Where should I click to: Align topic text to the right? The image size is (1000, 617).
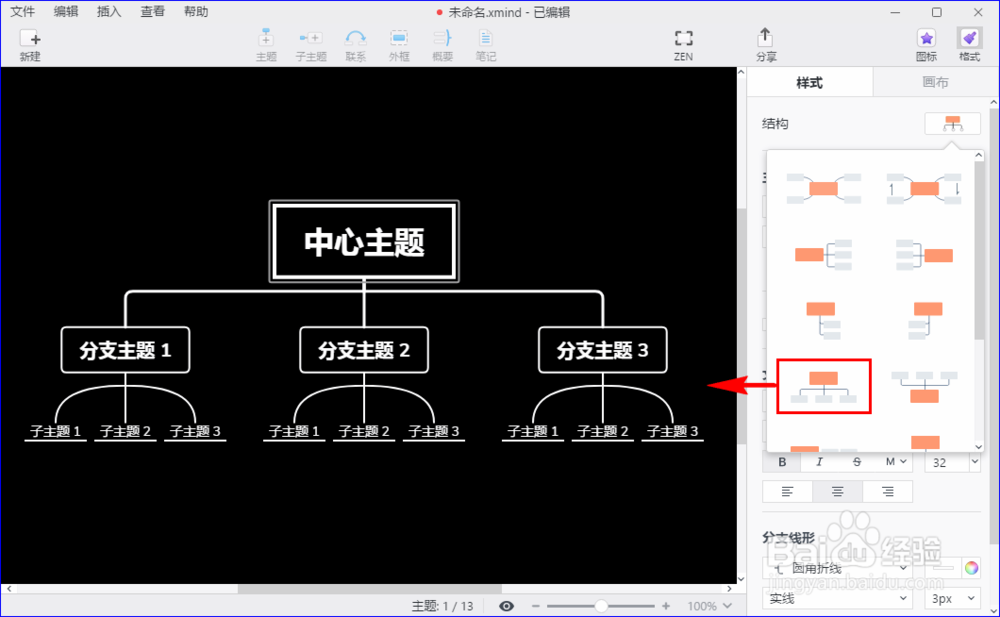[887, 491]
